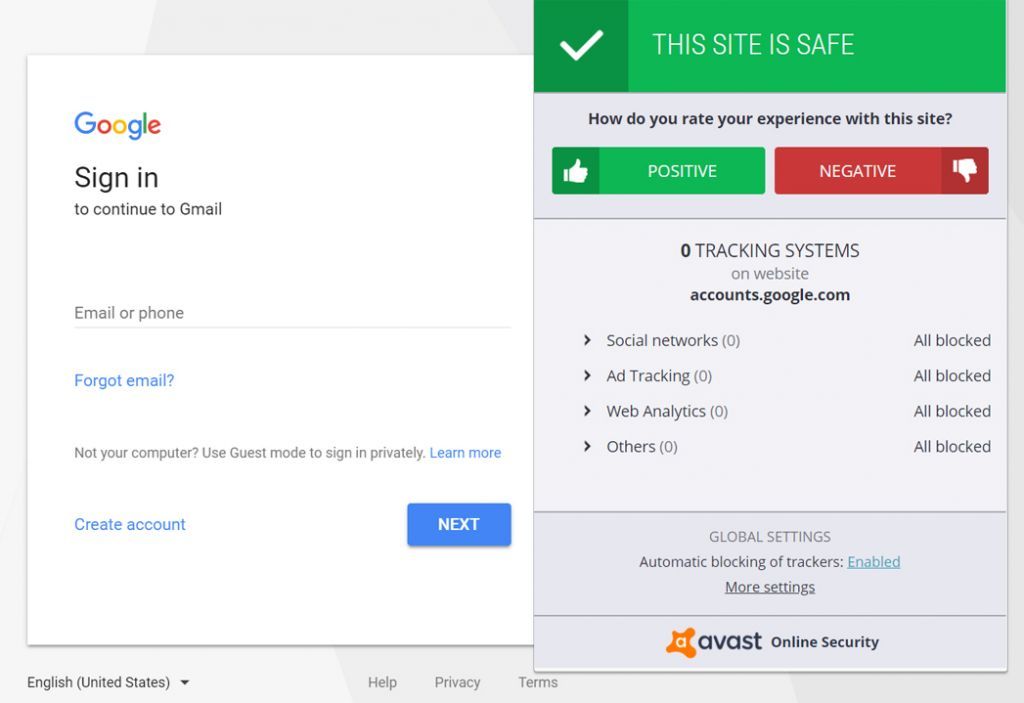Image resolution: width=1024 pixels, height=703 pixels.
Task: Click the Avast logo at the panel bottom
Action: click(x=714, y=642)
